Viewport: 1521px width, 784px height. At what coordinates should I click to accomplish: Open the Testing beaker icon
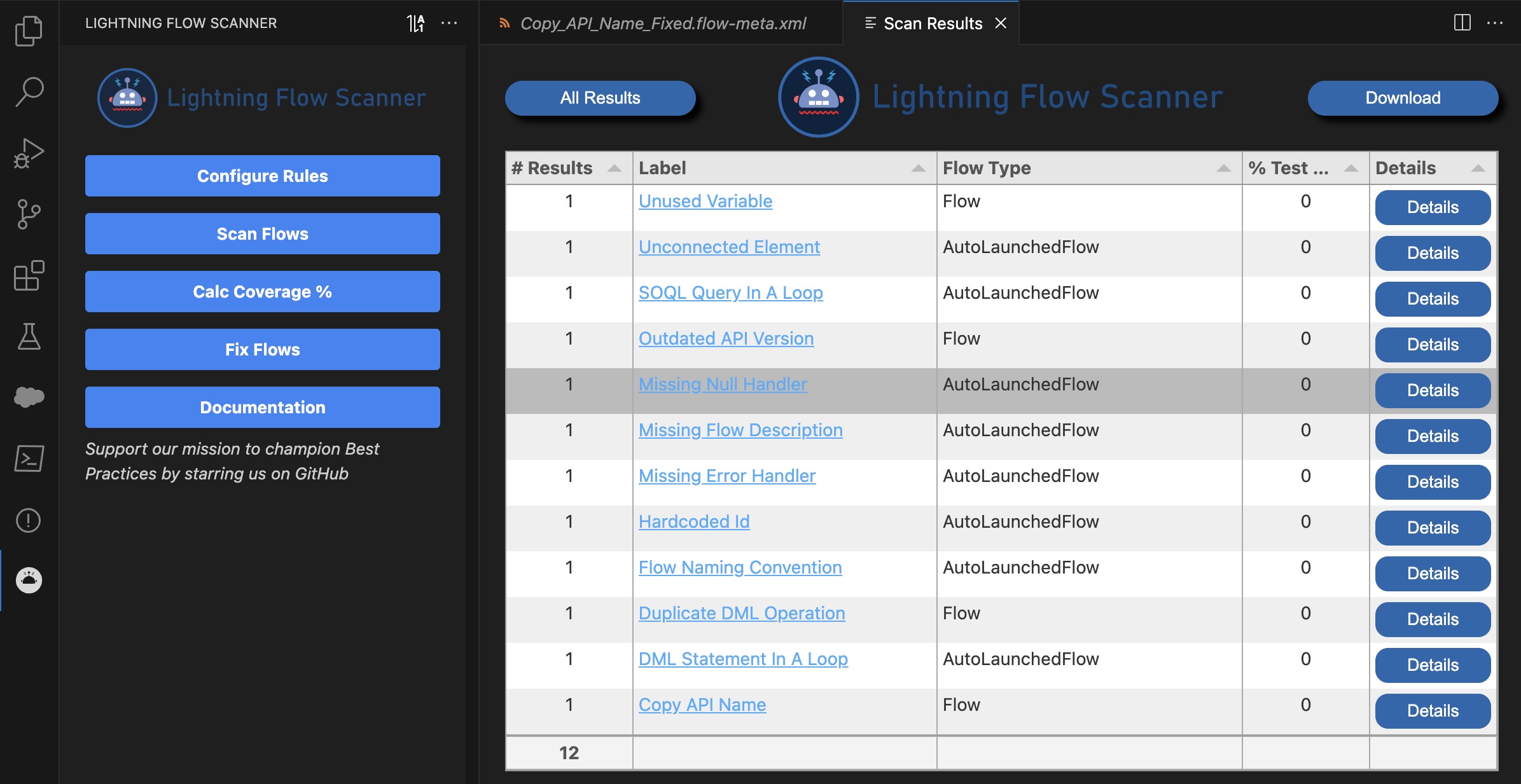click(x=29, y=336)
